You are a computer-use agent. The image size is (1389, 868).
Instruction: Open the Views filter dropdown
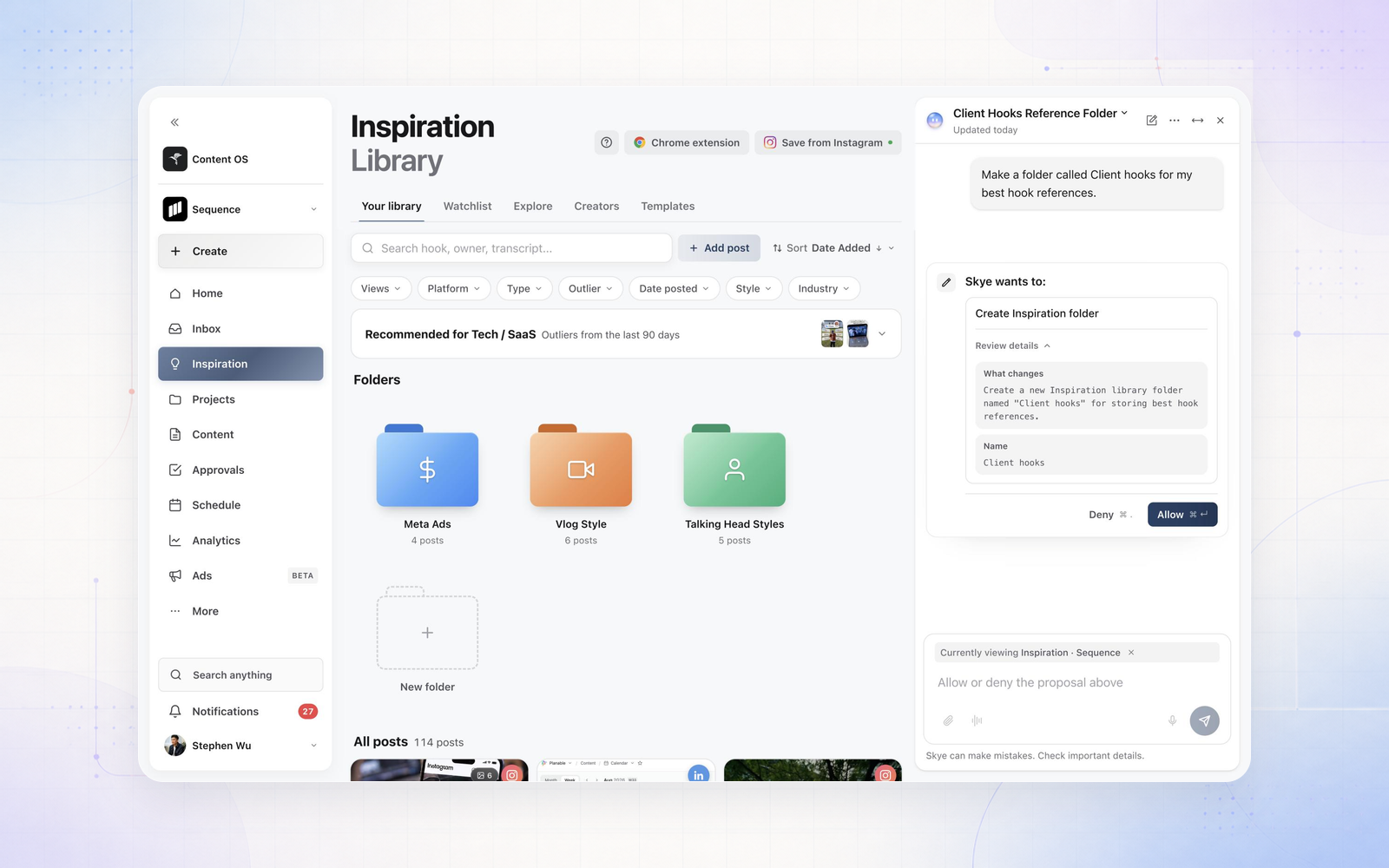(x=381, y=288)
